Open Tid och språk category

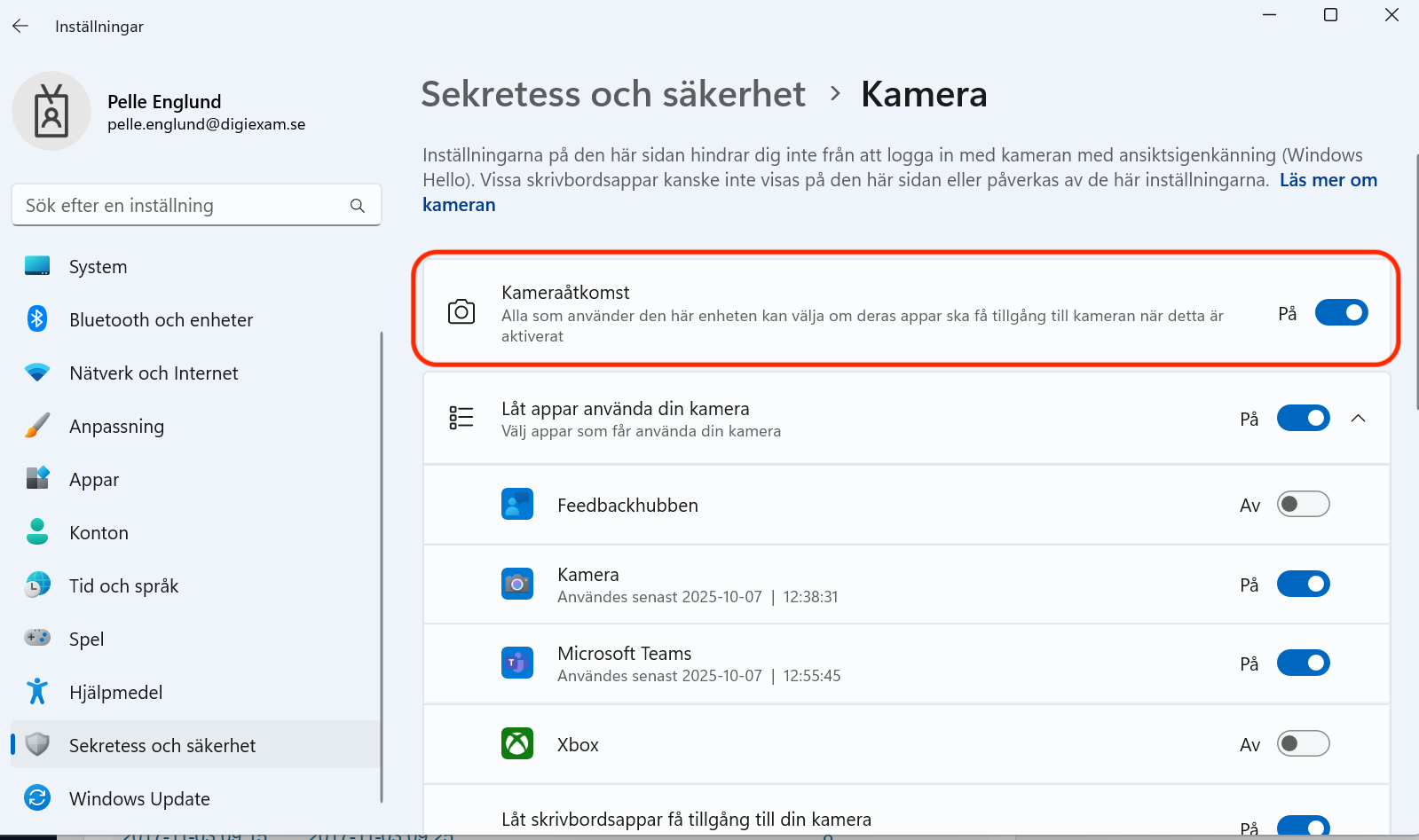click(x=196, y=585)
